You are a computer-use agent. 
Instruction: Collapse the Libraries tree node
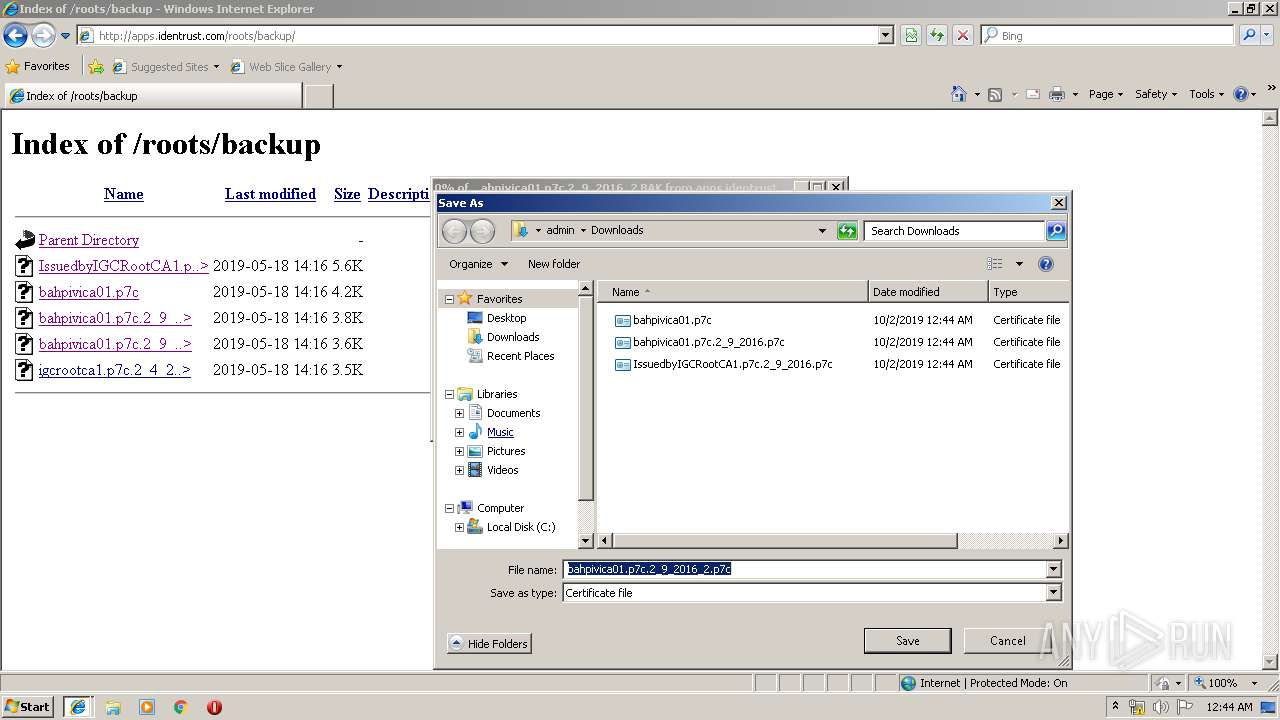tap(449, 394)
